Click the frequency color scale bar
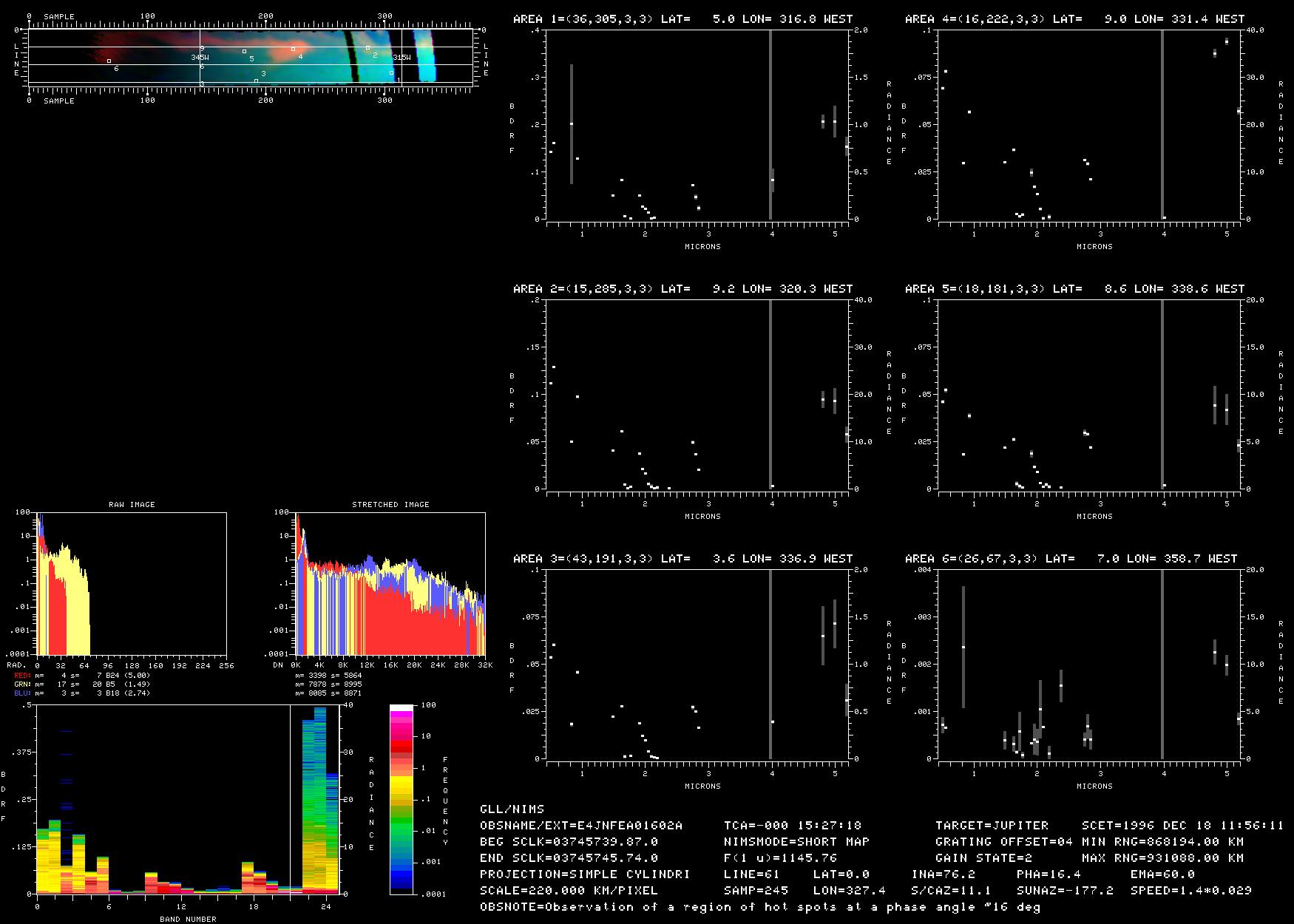The width and height of the screenshot is (1294, 924). click(x=402, y=799)
